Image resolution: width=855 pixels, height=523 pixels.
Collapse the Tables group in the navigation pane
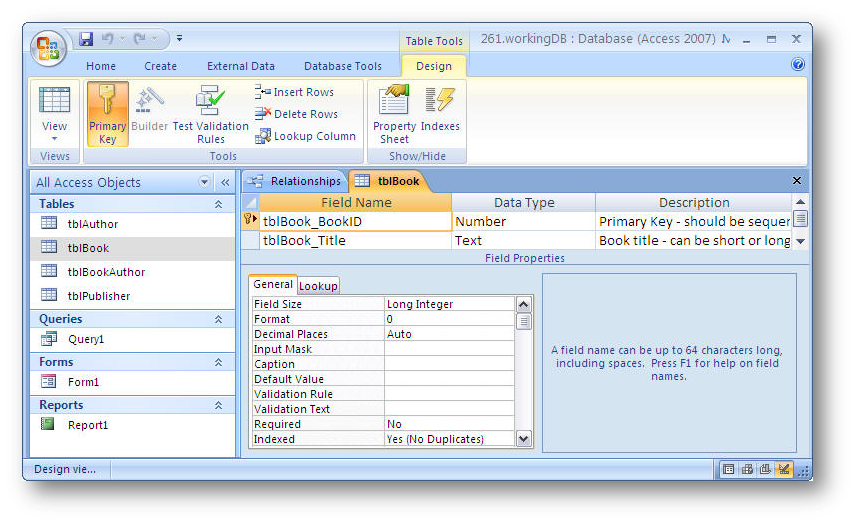(218, 204)
